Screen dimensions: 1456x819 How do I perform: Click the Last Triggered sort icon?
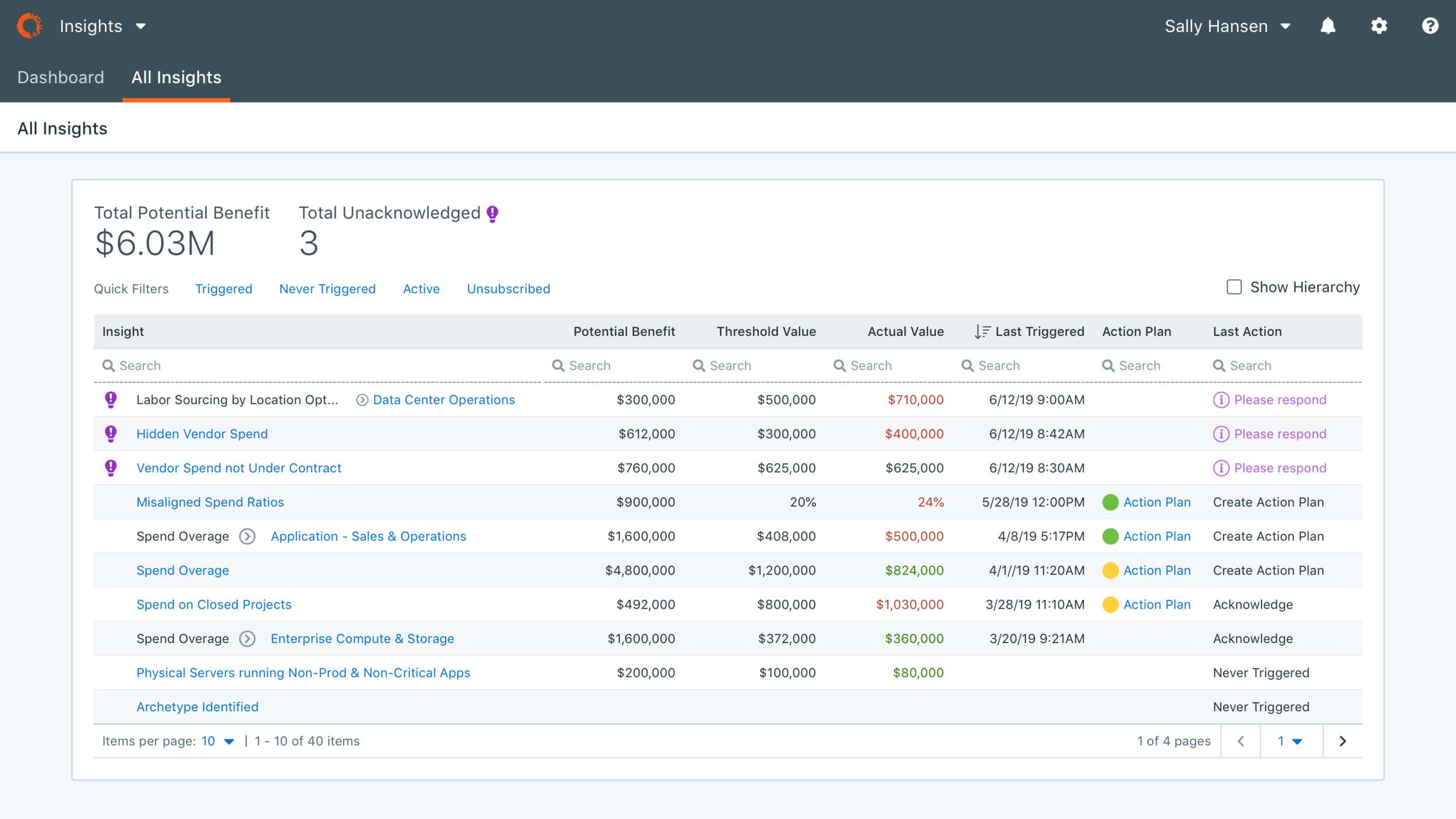982,331
